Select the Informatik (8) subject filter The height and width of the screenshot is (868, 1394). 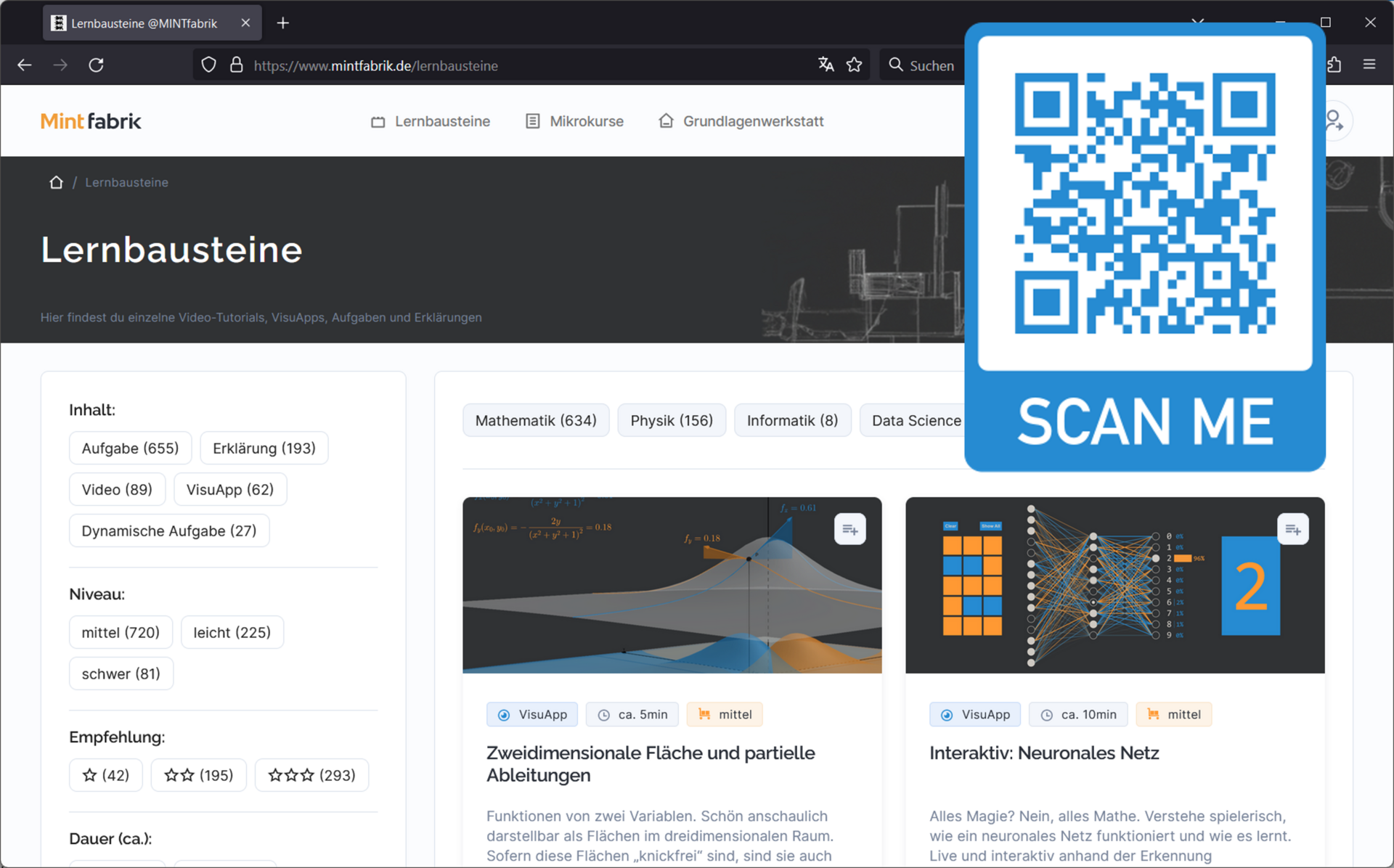(792, 421)
